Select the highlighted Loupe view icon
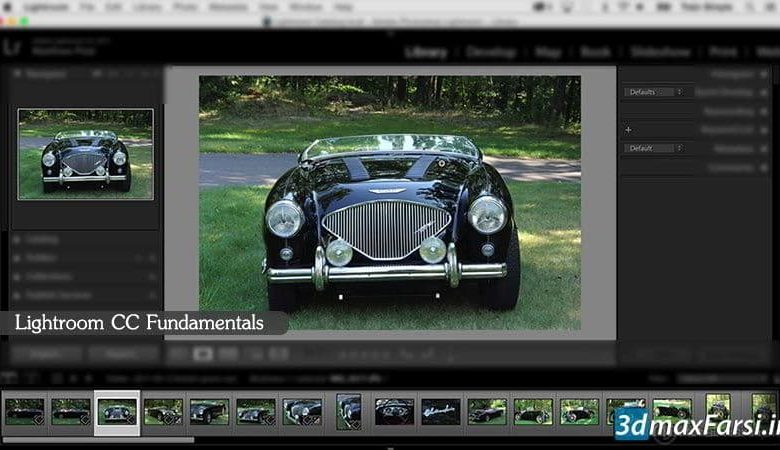 click(202, 354)
